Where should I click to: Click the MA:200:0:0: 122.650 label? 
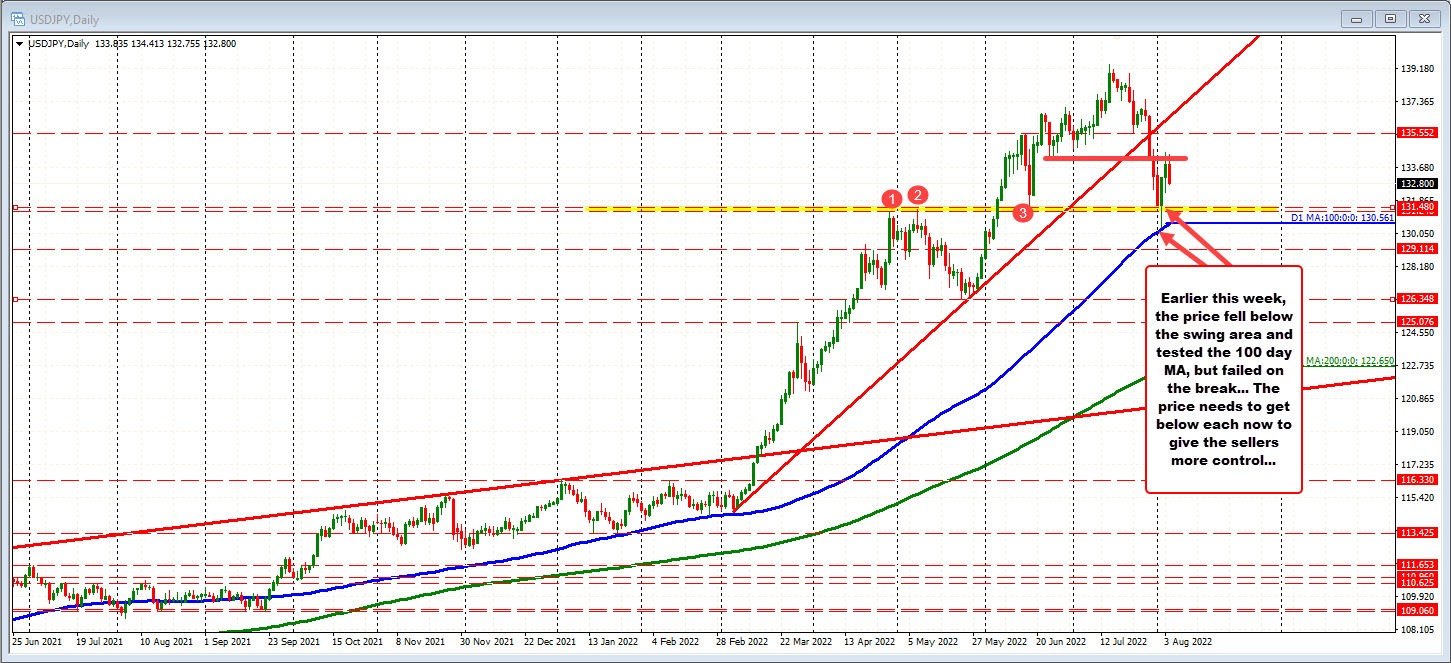click(1349, 361)
